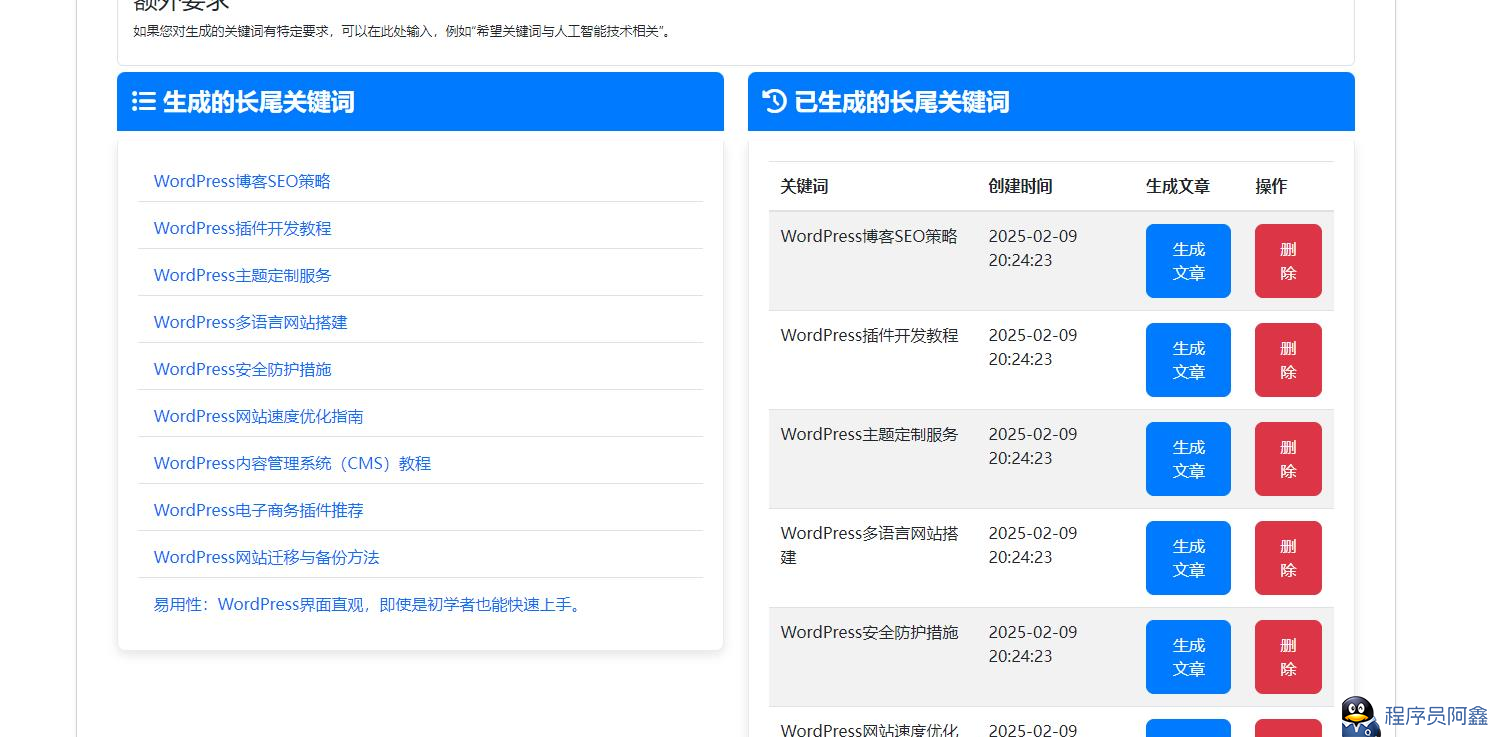Generate article for WordPress博客SEO策略 row
This screenshot has width=1492, height=737.
(1188, 261)
